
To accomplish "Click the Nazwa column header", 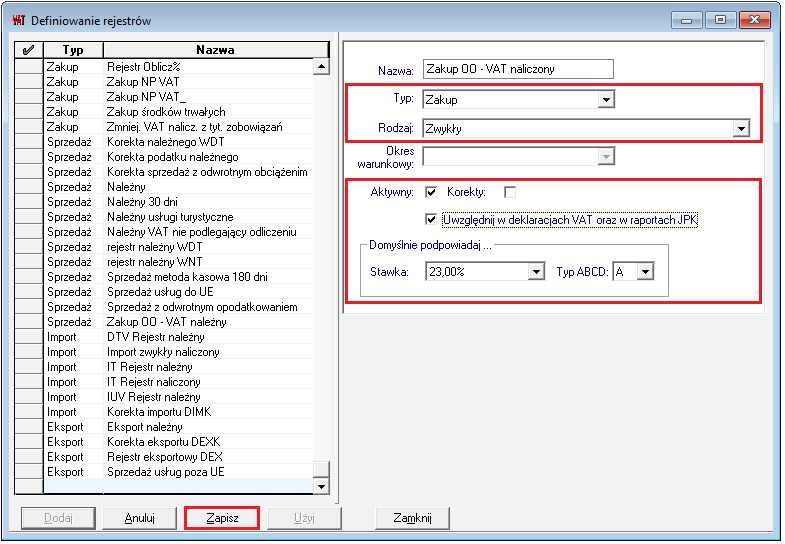I will pyautogui.click(x=216, y=50).
